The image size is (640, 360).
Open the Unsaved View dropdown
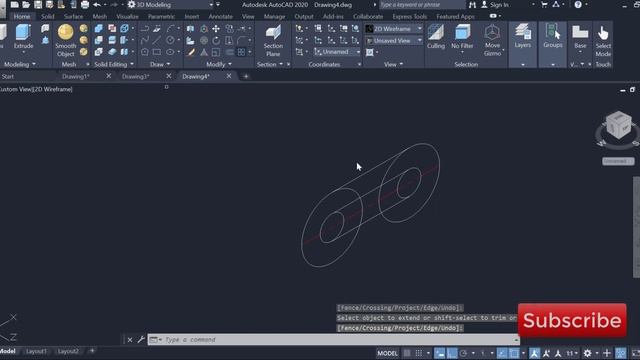pos(393,40)
